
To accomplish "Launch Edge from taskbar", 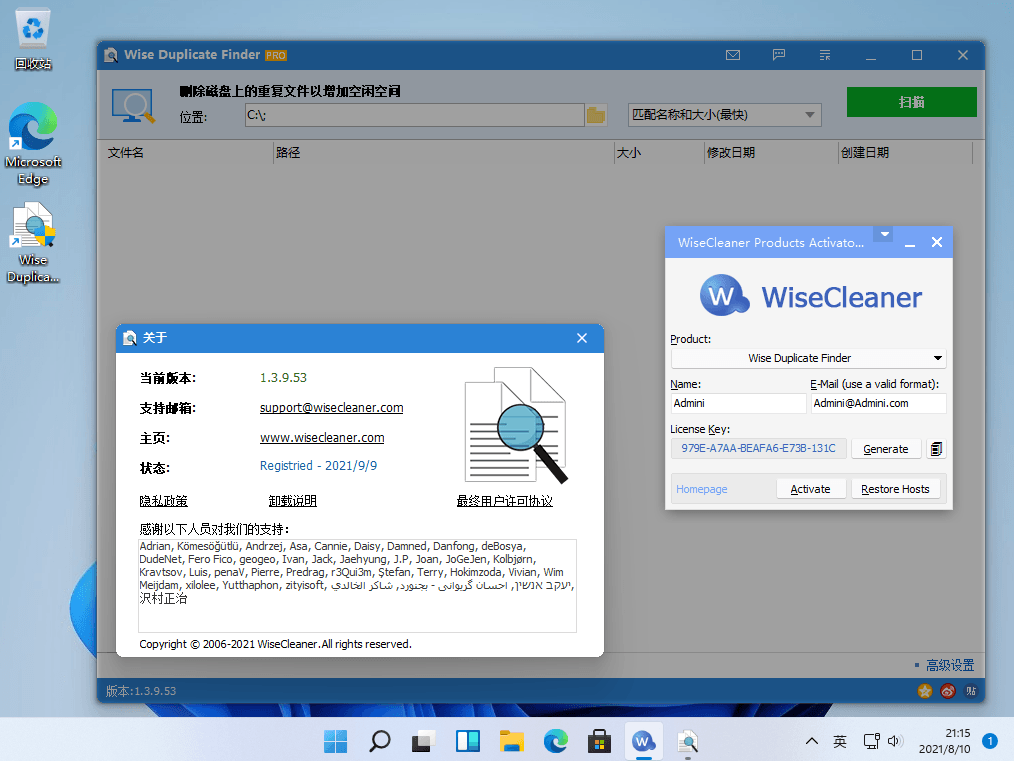I will click(x=556, y=741).
